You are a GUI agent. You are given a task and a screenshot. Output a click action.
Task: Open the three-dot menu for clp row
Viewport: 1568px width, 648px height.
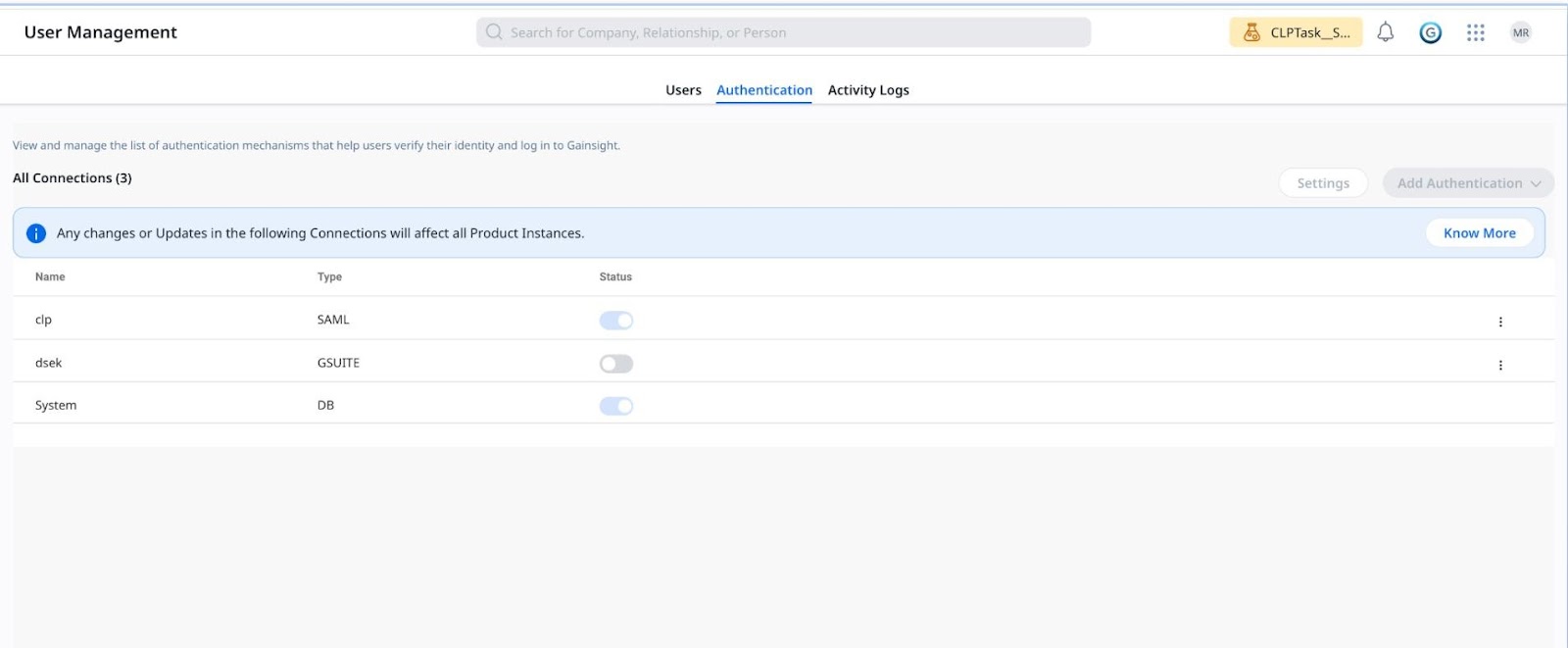[x=1499, y=322]
